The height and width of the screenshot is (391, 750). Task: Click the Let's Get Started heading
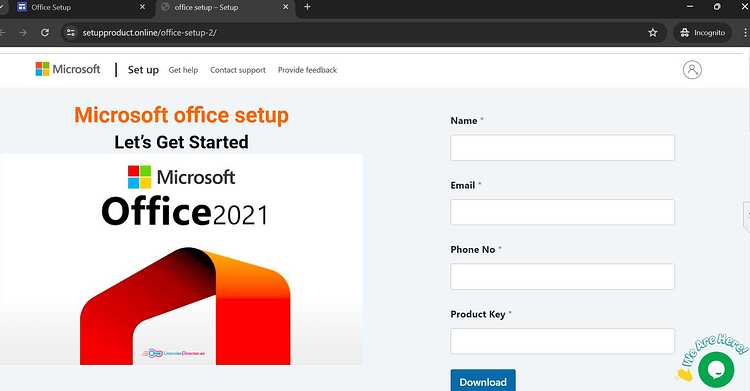[181, 142]
